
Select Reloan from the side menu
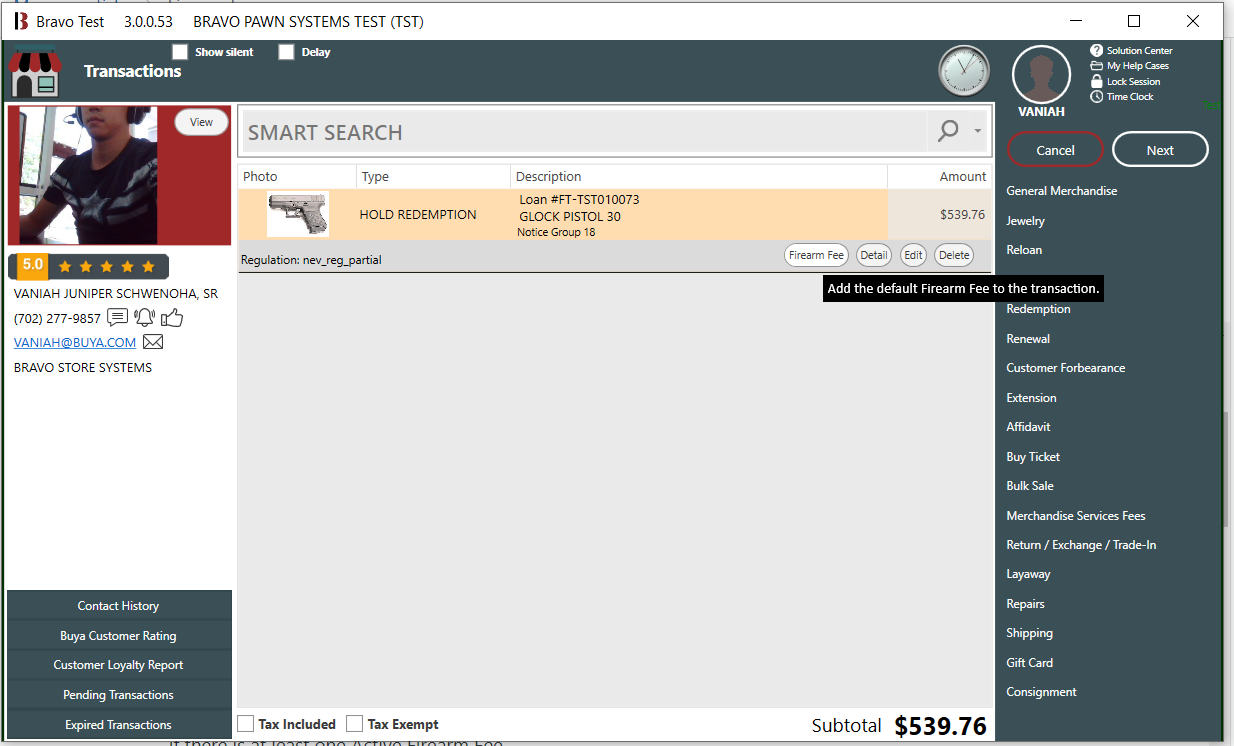pos(1024,250)
